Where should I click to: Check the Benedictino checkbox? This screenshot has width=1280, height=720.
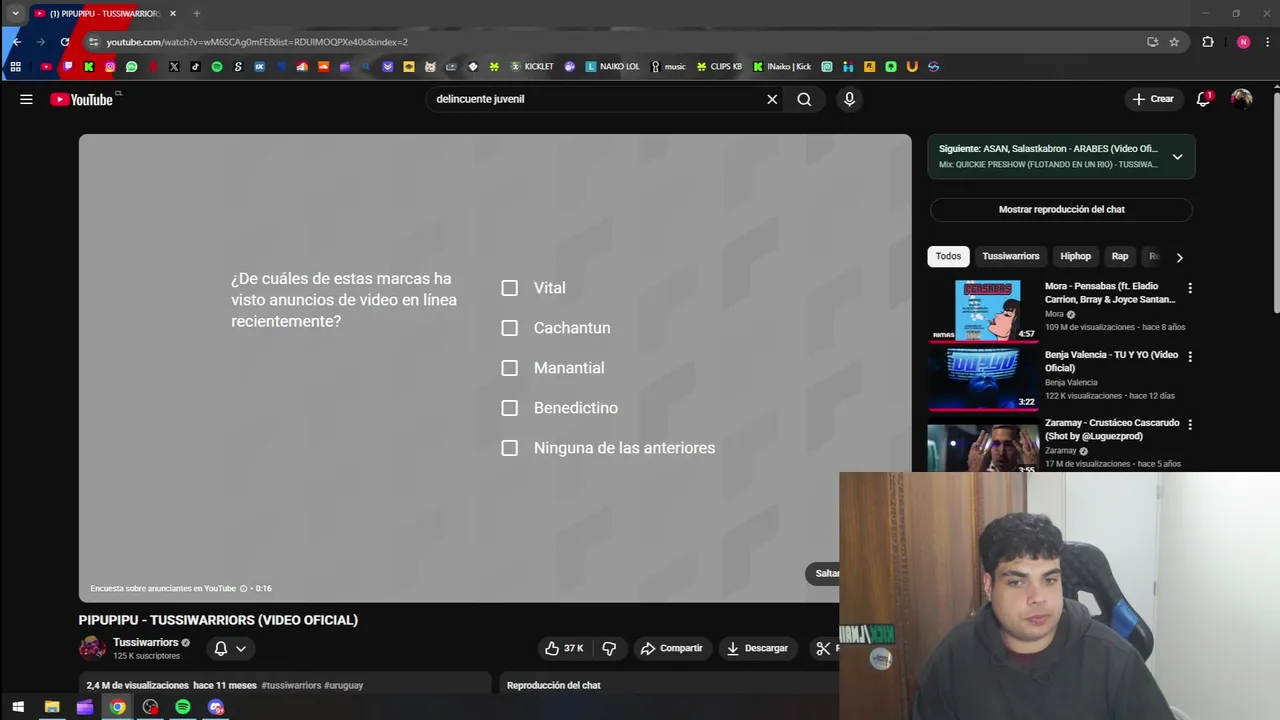pos(510,408)
